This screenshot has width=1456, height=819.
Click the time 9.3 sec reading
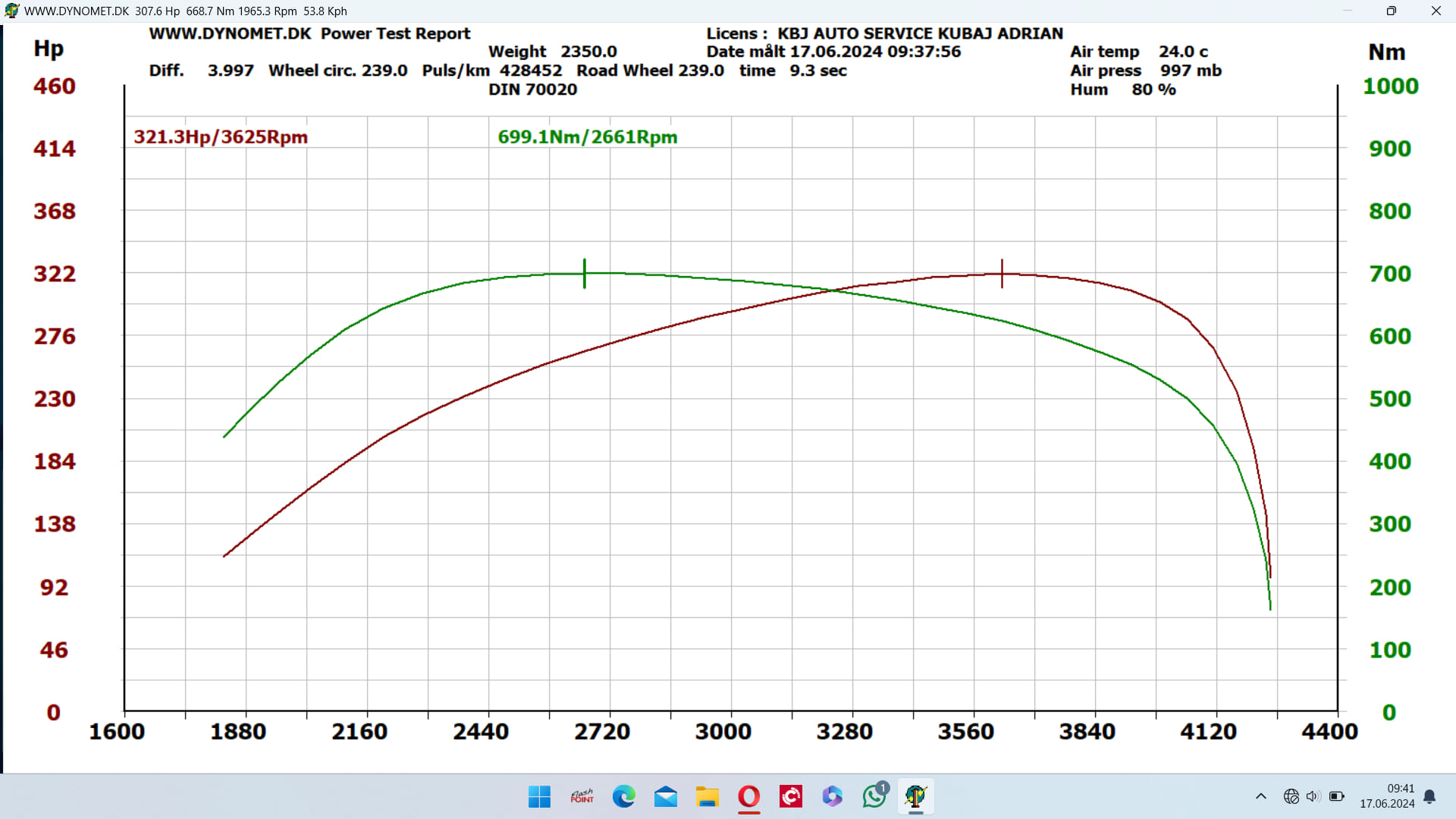tap(793, 71)
